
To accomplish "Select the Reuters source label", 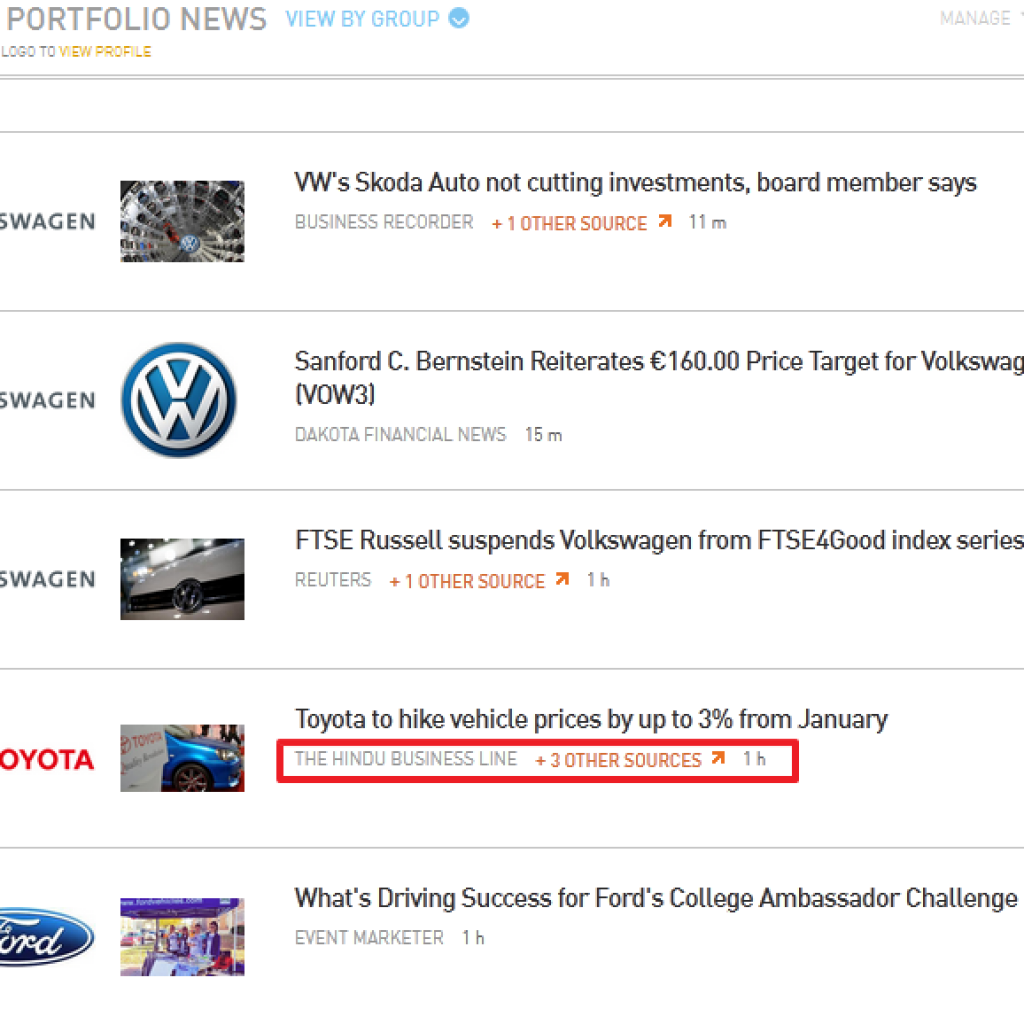I will pyautogui.click(x=333, y=580).
